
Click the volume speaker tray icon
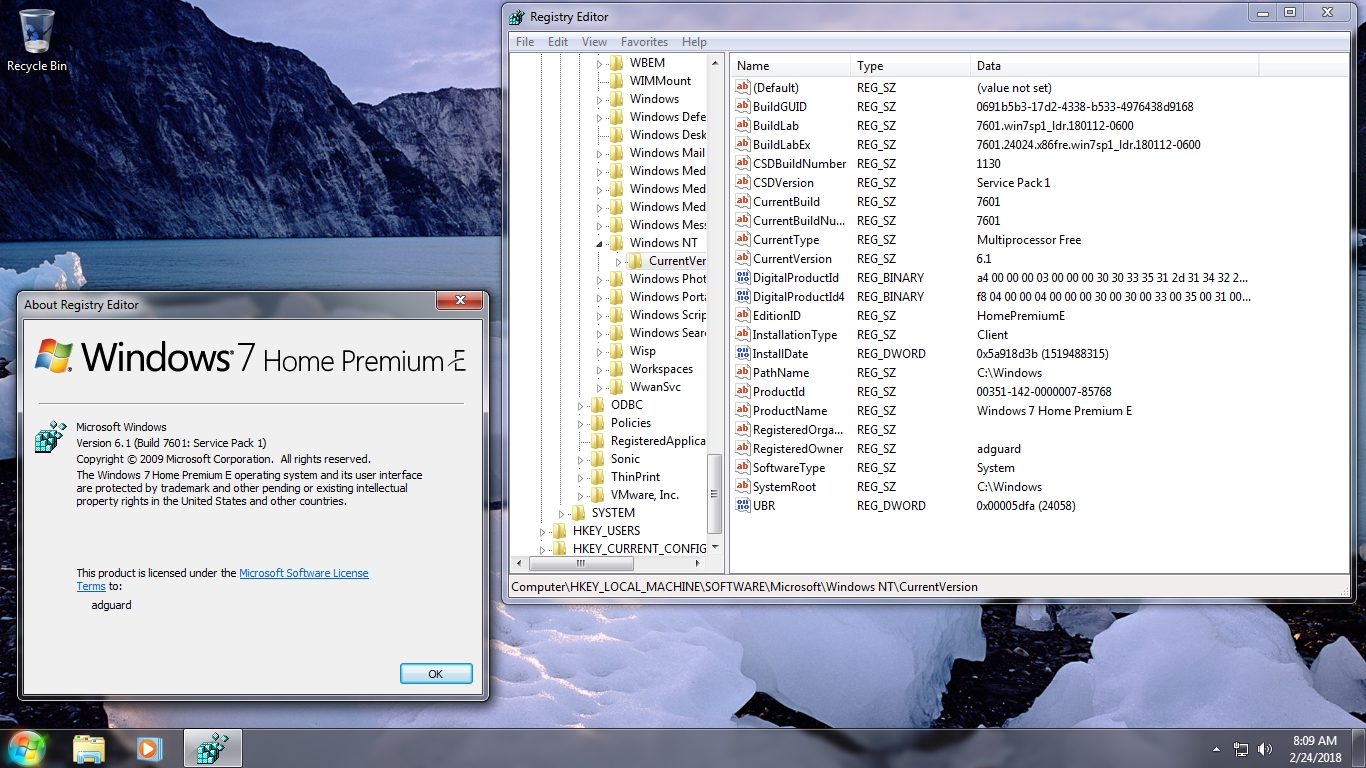(x=1265, y=748)
